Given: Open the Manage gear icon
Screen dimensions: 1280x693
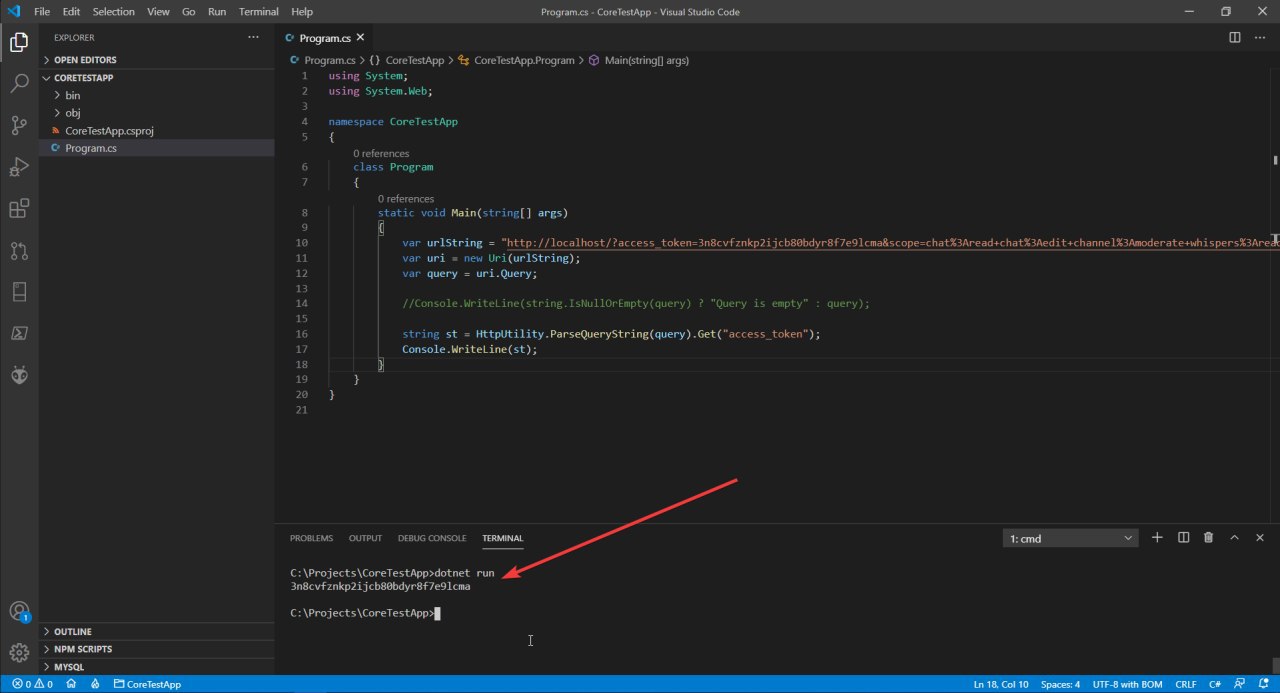Looking at the screenshot, I should (x=19, y=654).
